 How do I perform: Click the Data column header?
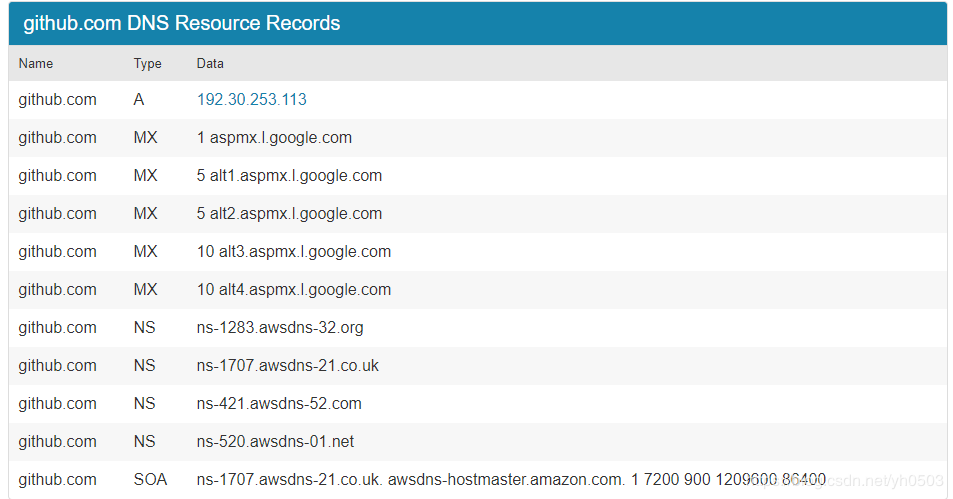[210, 63]
